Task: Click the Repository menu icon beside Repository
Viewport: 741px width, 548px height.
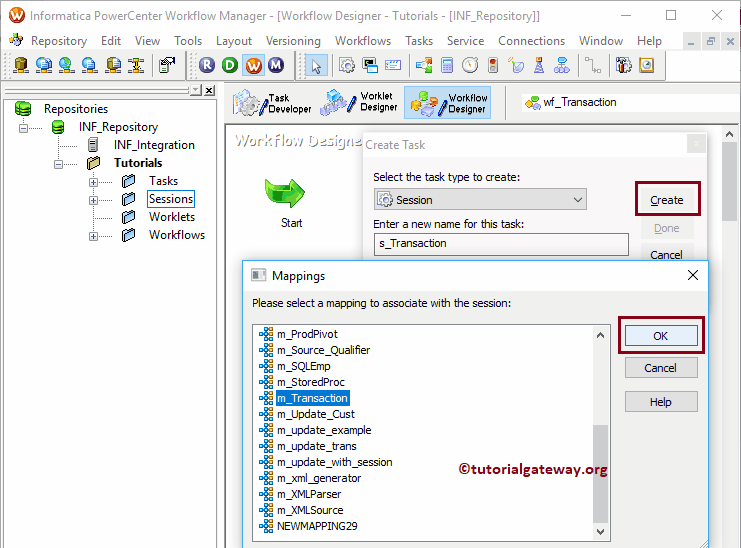Action: click(x=16, y=40)
